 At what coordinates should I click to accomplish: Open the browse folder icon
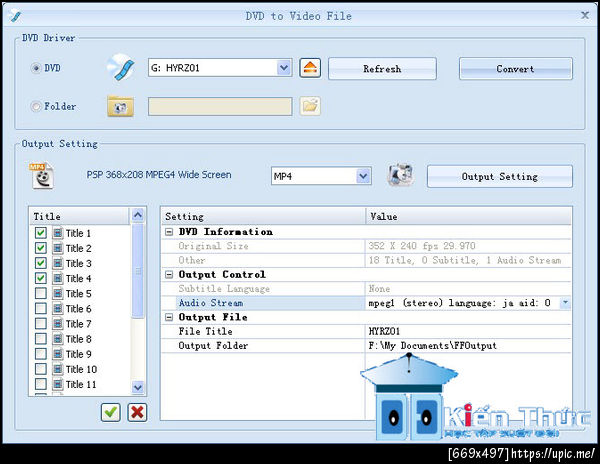point(310,106)
